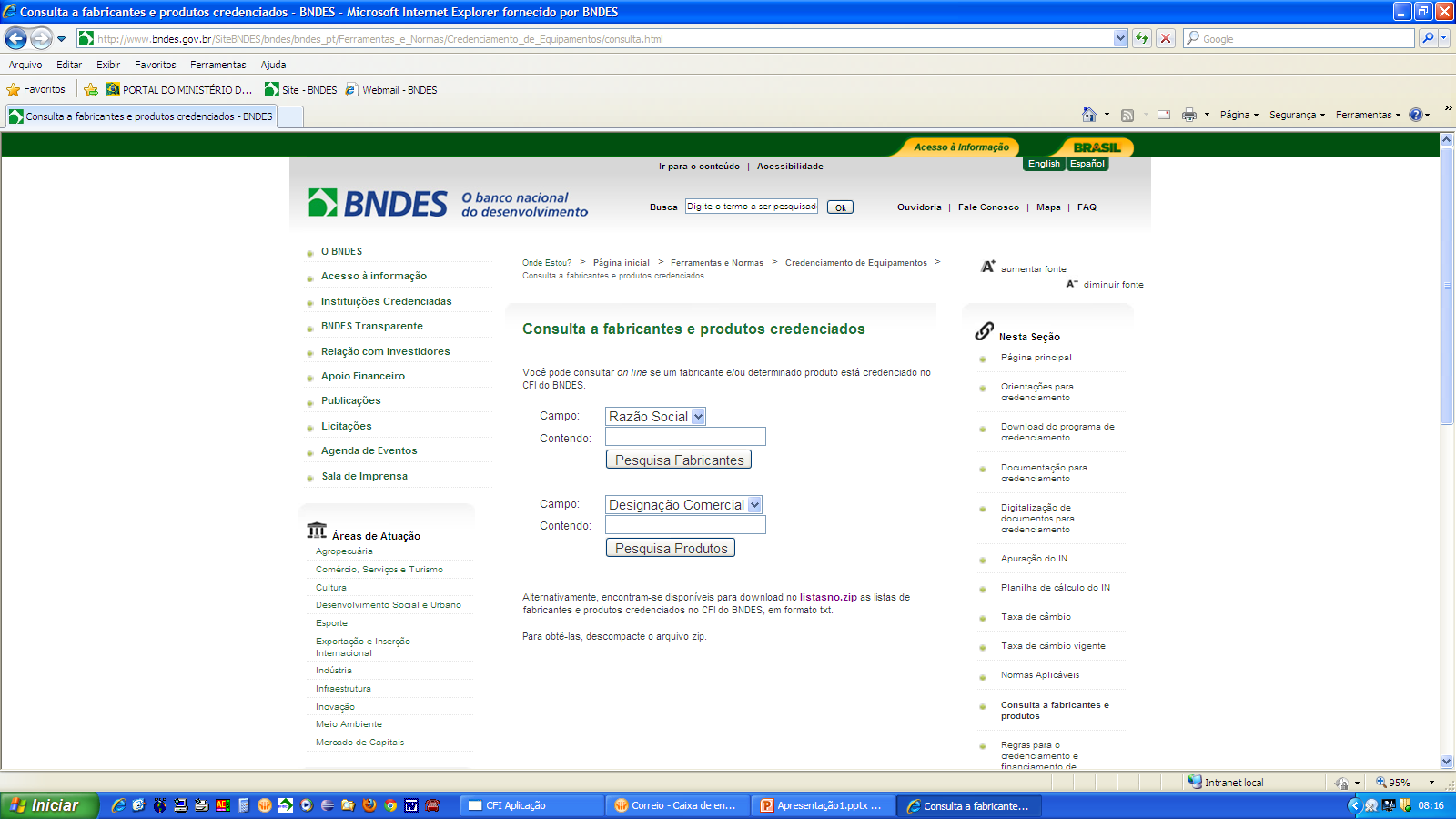This screenshot has height=819, width=1456.
Task: Switch to CFI Aplicação taskbar window
Action: click(531, 805)
